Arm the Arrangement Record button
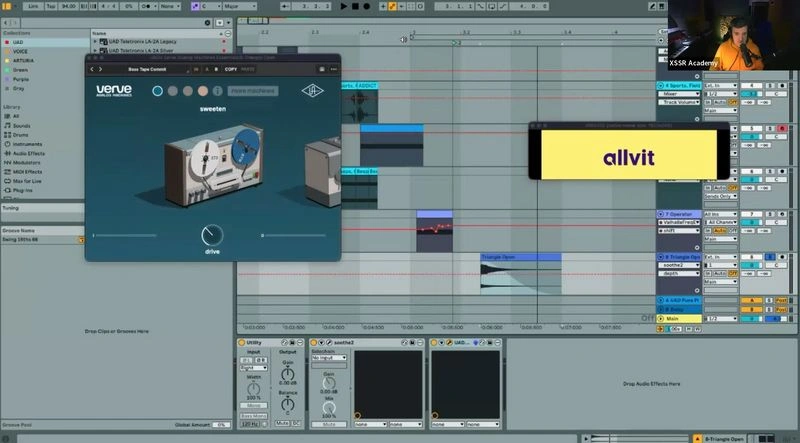 click(366, 6)
